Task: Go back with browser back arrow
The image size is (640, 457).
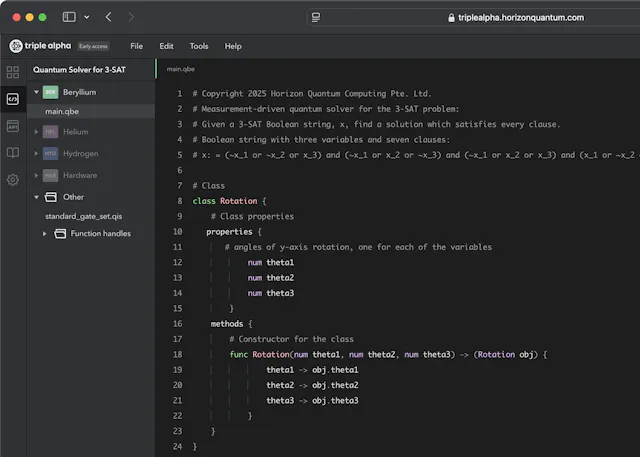Action: pyautogui.click(x=108, y=17)
